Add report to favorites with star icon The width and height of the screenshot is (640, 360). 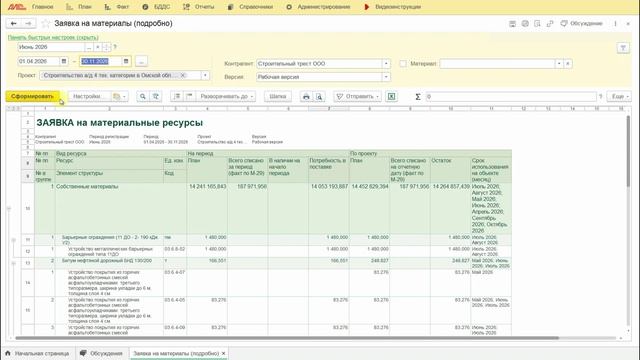point(46,24)
